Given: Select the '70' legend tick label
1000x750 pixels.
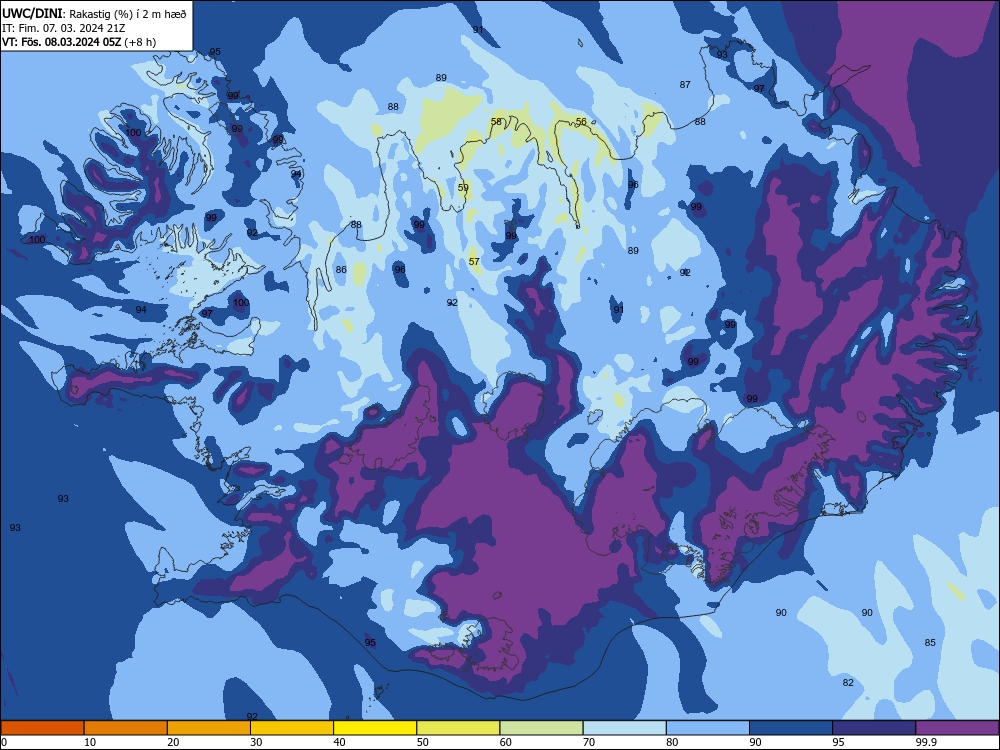Looking at the screenshot, I should point(589,742).
